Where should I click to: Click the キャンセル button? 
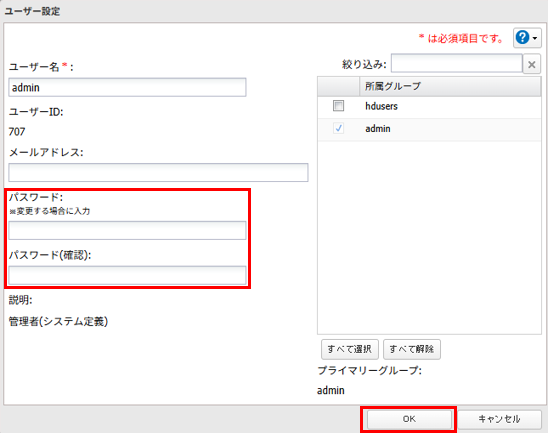coord(499,419)
